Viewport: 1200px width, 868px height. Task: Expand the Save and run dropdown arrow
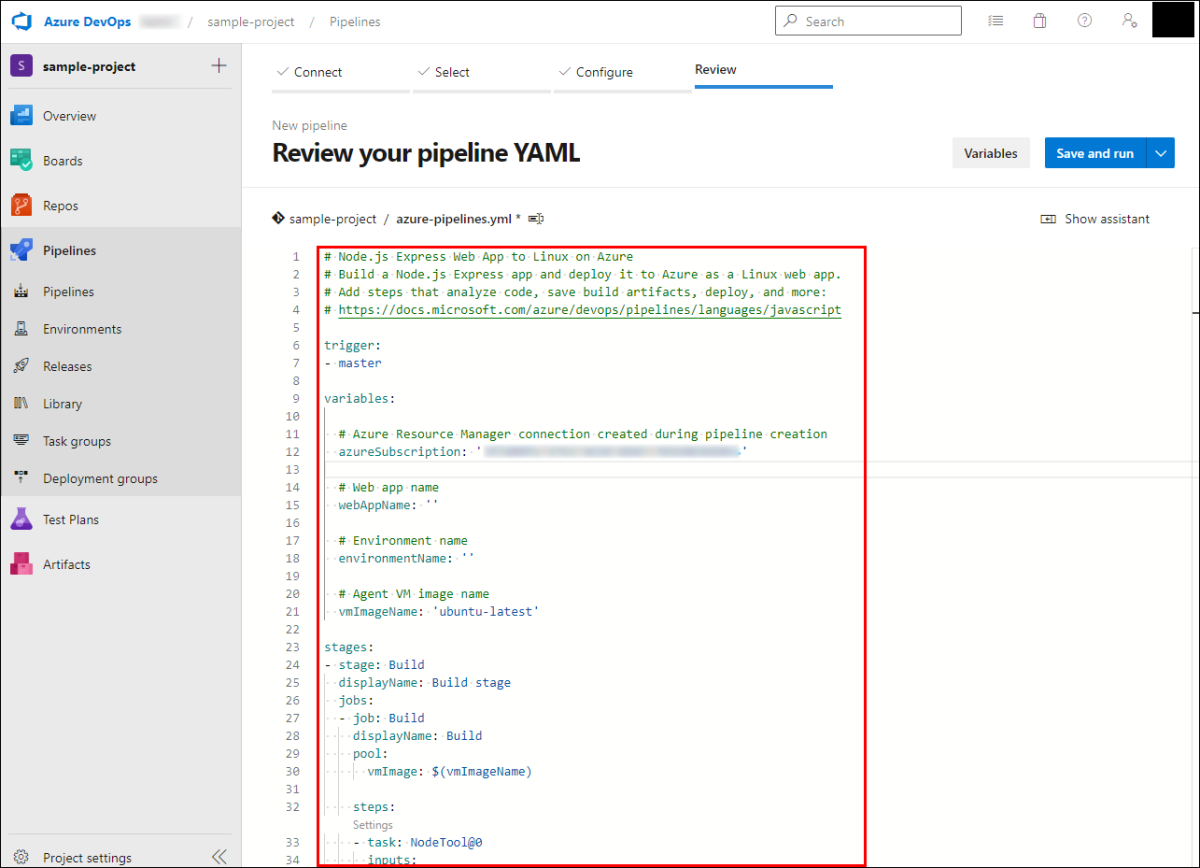tap(1160, 153)
